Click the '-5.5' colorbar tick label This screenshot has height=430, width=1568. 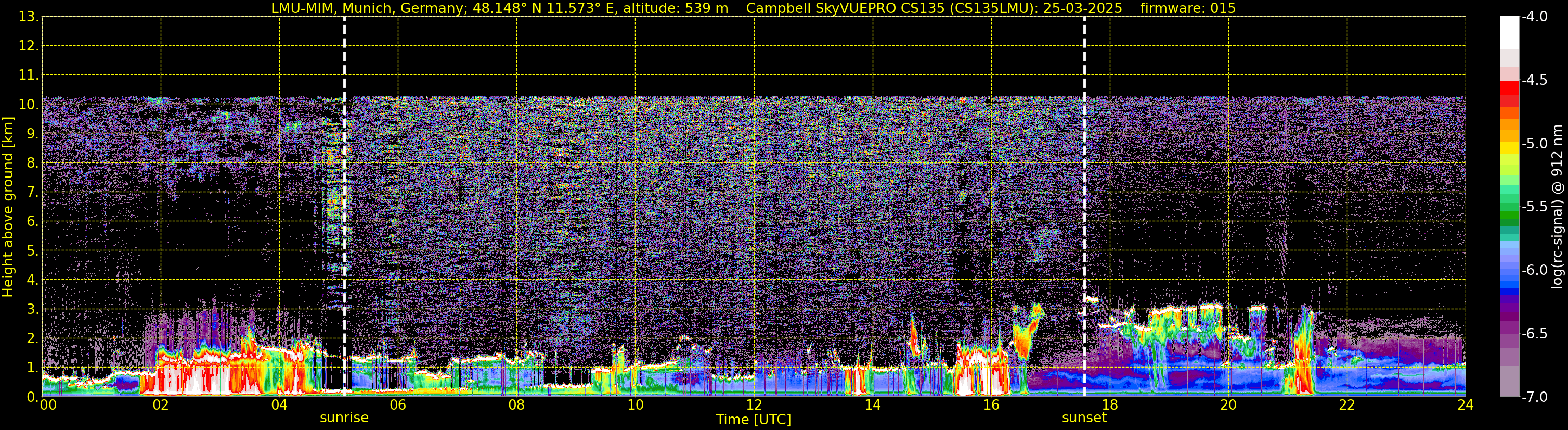(x=1534, y=207)
